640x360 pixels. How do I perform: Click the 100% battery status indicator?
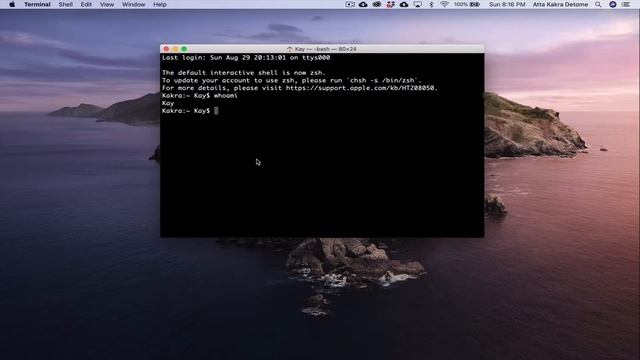pyautogui.click(x=467, y=4)
